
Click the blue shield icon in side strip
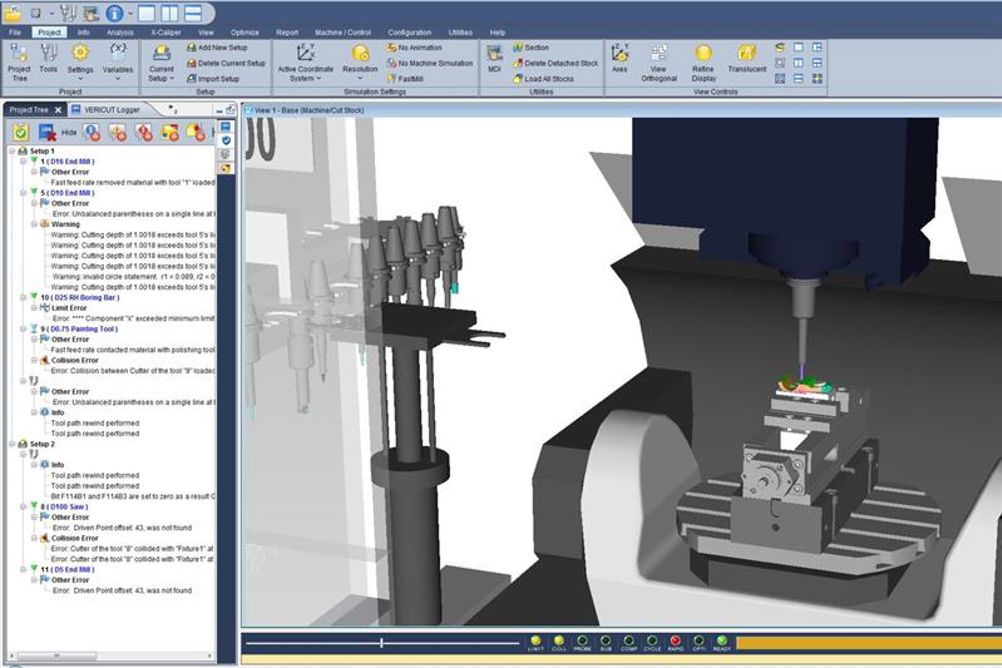pyautogui.click(x=226, y=141)
